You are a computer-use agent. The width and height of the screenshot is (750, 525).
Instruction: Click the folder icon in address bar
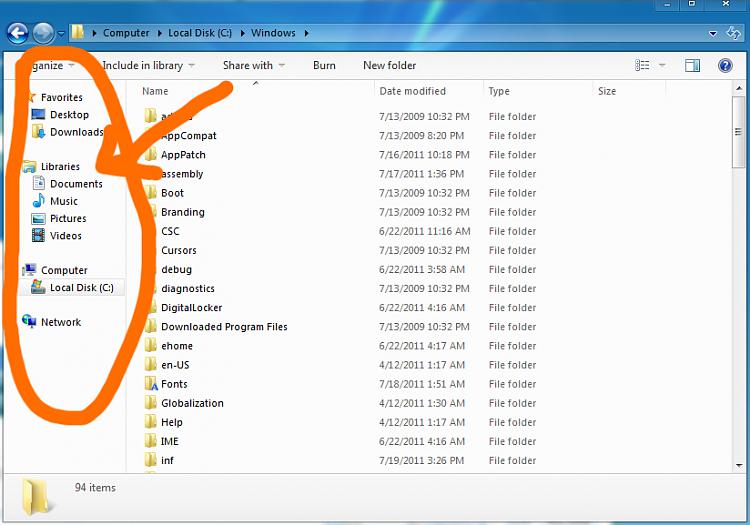click(78, 33)
